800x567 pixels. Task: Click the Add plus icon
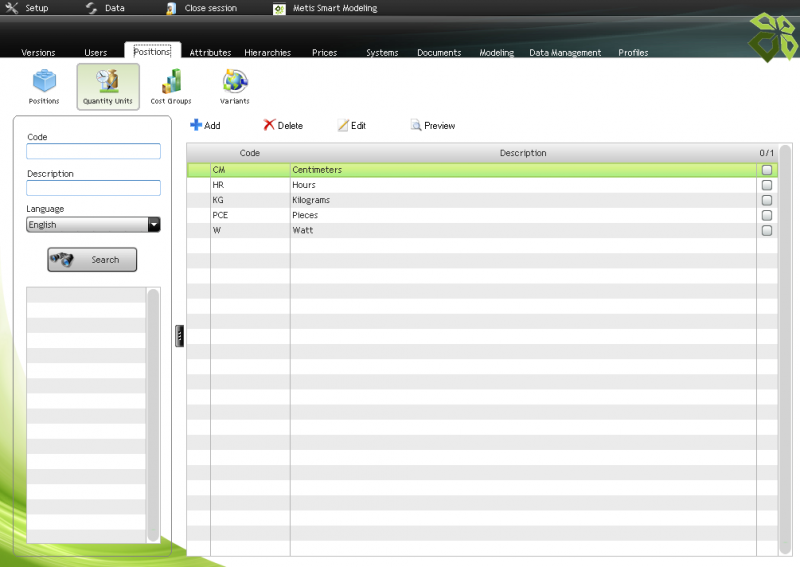tap(196, 126)
